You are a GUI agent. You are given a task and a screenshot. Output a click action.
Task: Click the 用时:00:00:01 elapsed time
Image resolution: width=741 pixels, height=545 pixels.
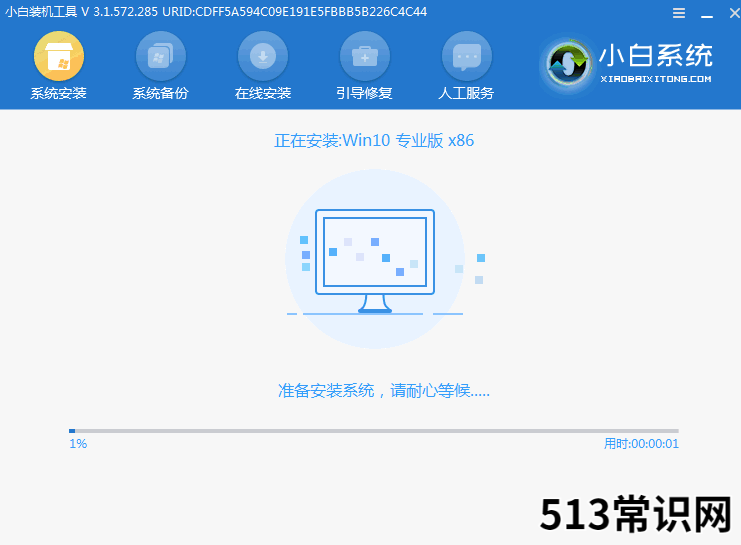[x=641, y=444]
